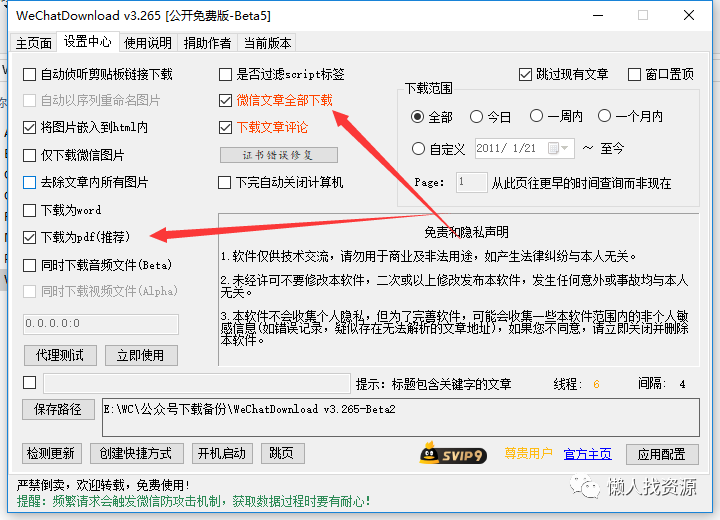Click the 保存路径 button
The width and height of the screenshot is (720, 520).
pyautogui.click(x=58, y=409)
